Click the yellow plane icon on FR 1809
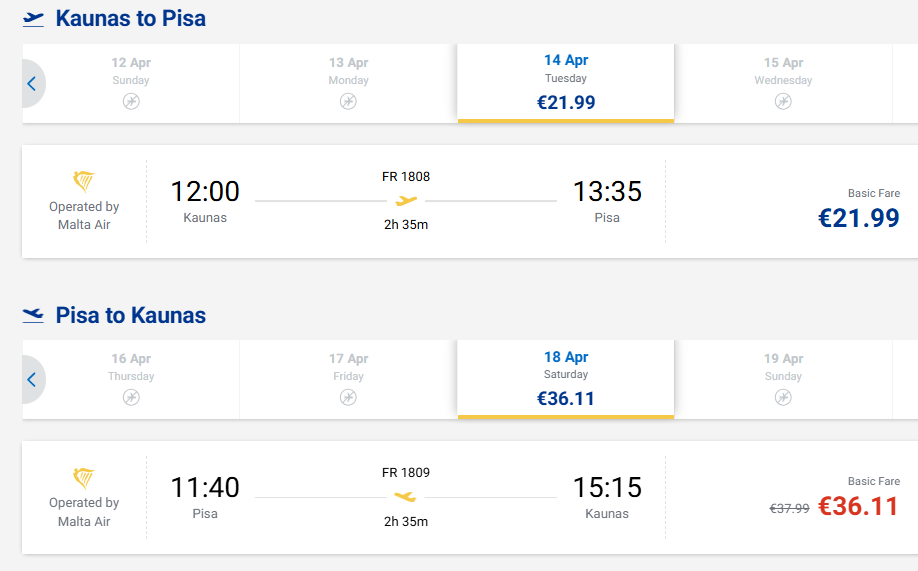This screenshot has width=918, height=571. [405, 497]
